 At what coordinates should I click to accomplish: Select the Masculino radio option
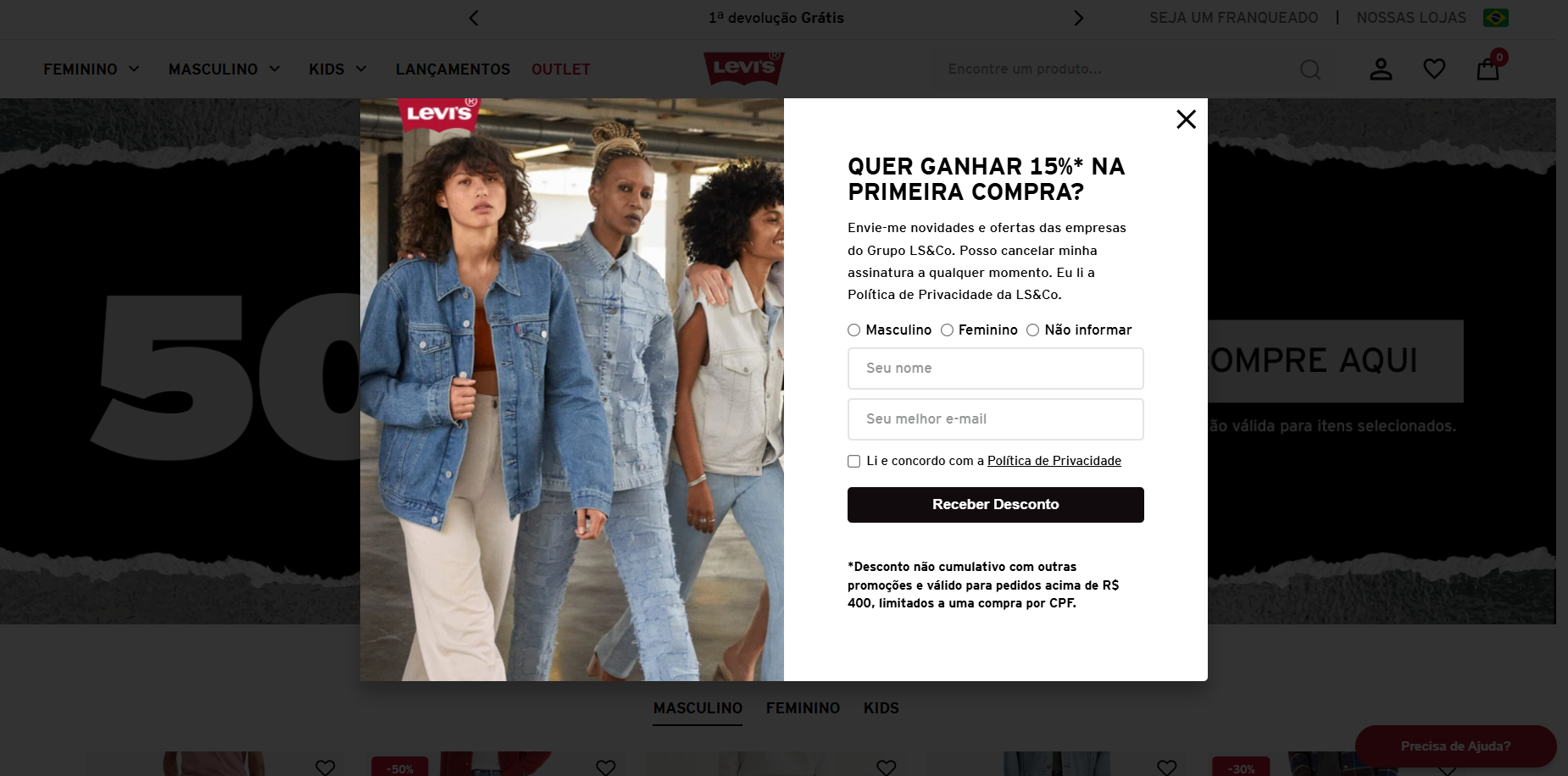854,330
